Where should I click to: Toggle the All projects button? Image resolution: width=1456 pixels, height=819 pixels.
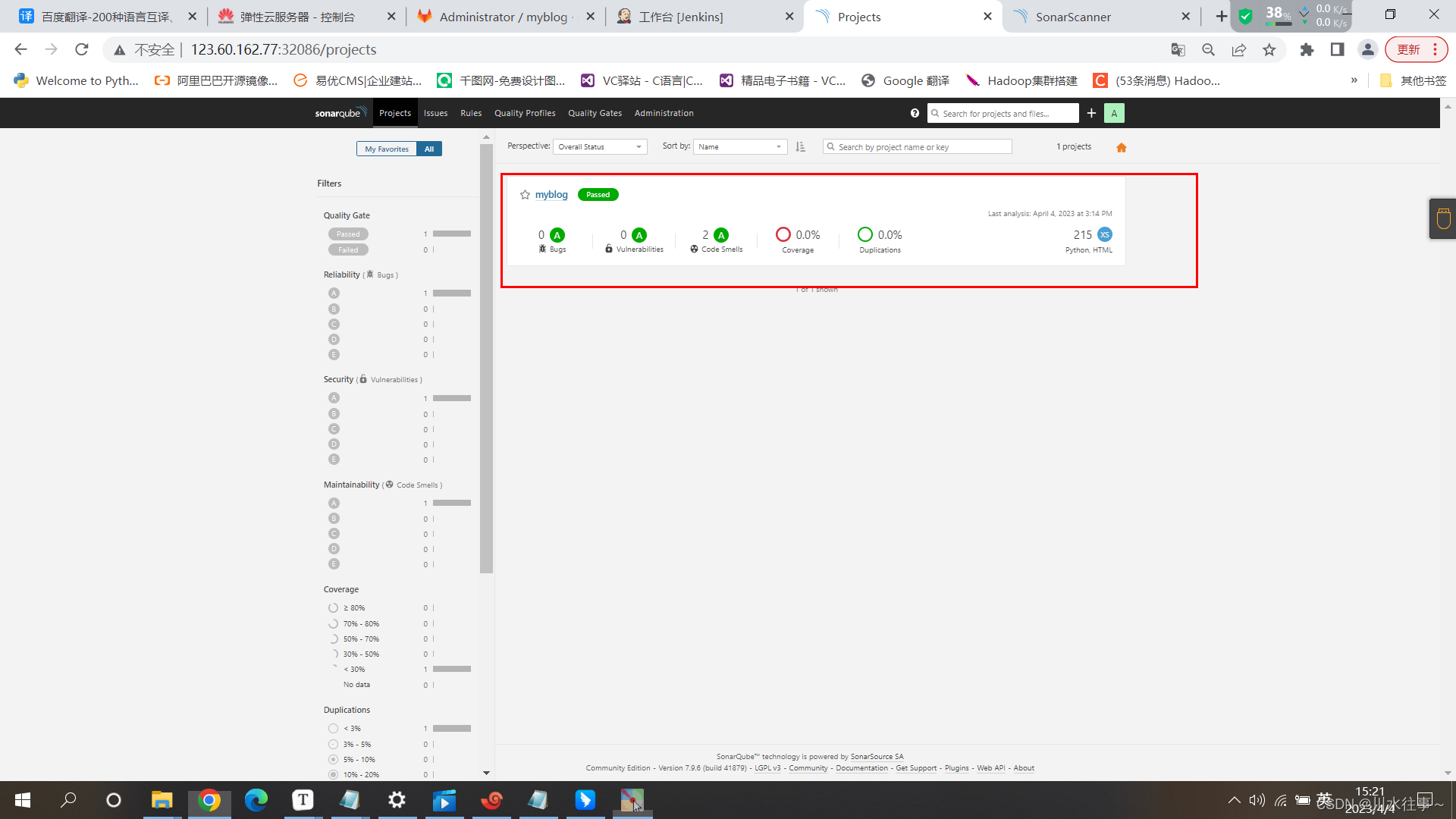(x=429, y=149)
